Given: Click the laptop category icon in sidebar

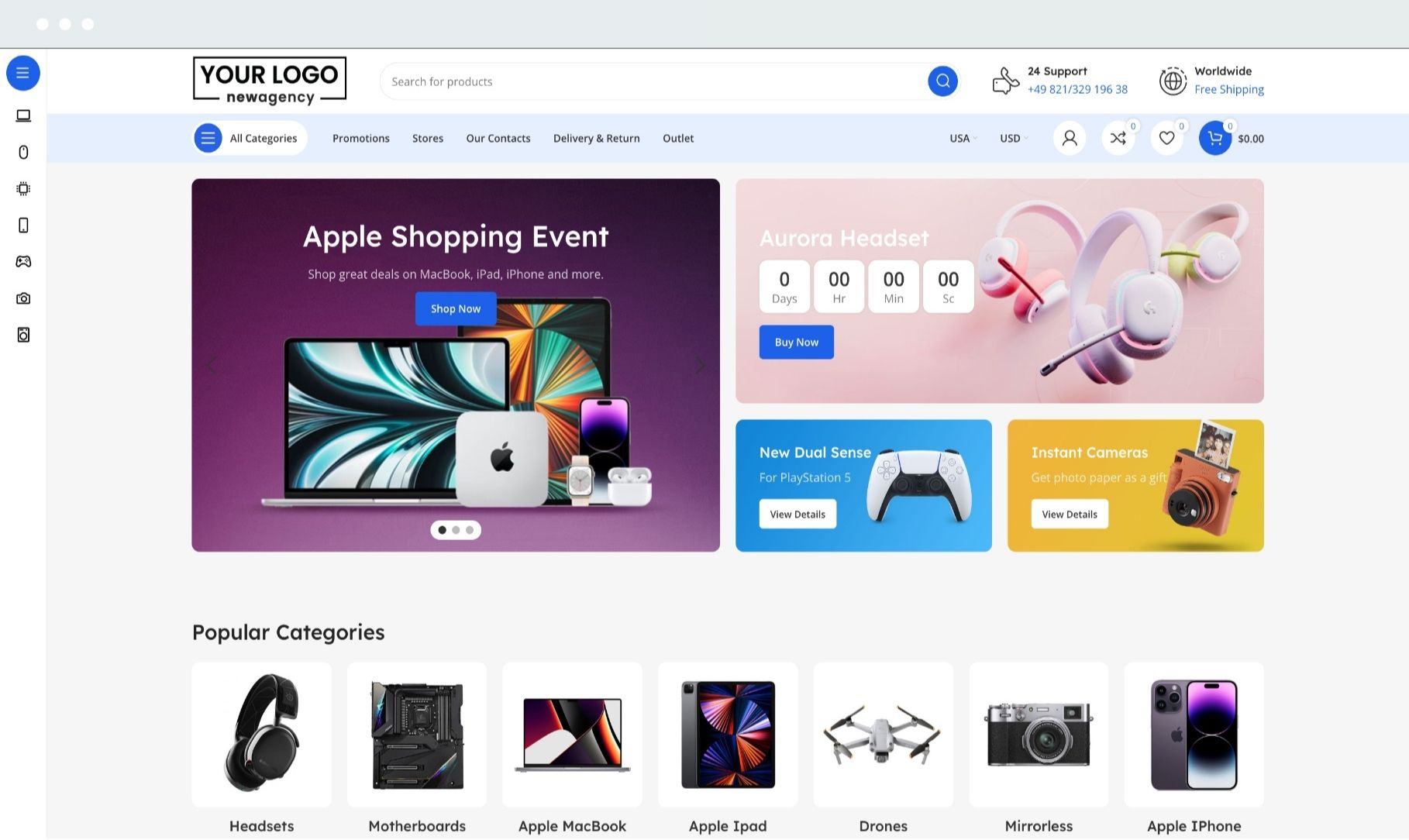Looking at the screenshot, I should (23, 115).
